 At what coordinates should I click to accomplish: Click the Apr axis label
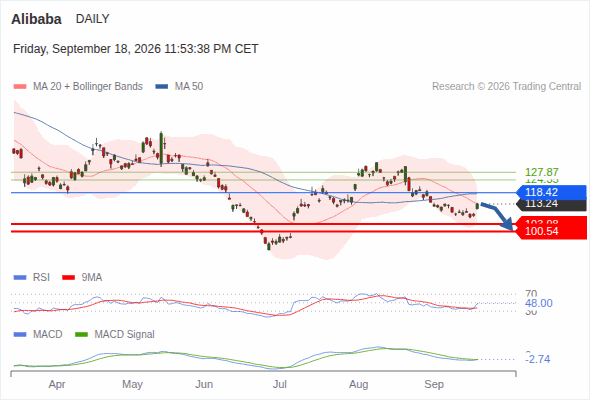[57, 385]
